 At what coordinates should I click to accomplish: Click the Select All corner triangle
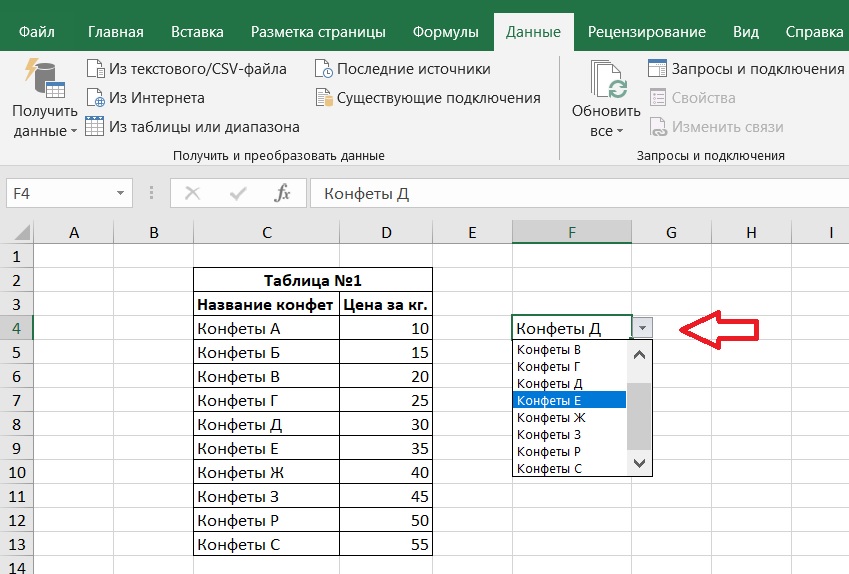[22, 233]
